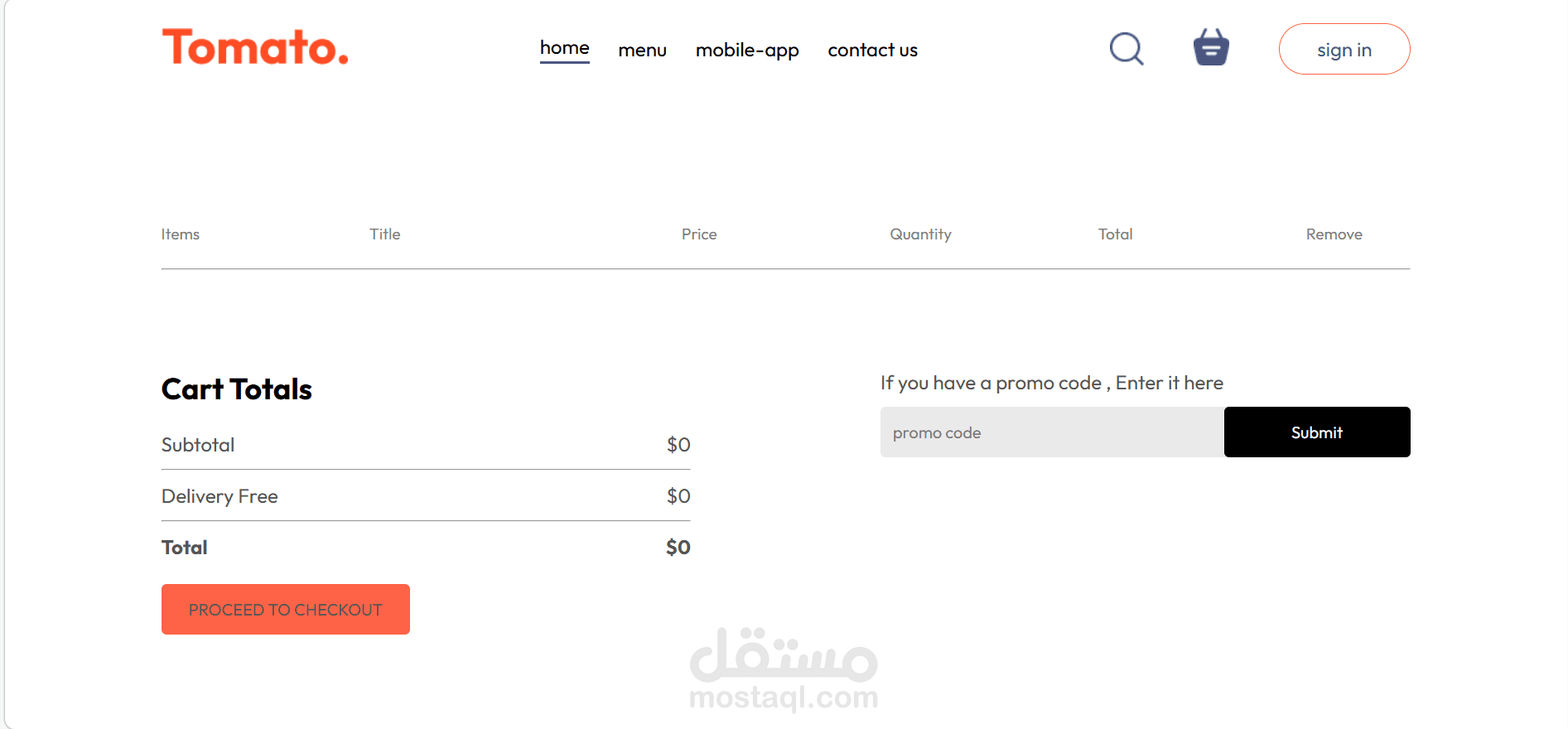
Task: Select the mobile-app nav link
Action: pos(747,51)
